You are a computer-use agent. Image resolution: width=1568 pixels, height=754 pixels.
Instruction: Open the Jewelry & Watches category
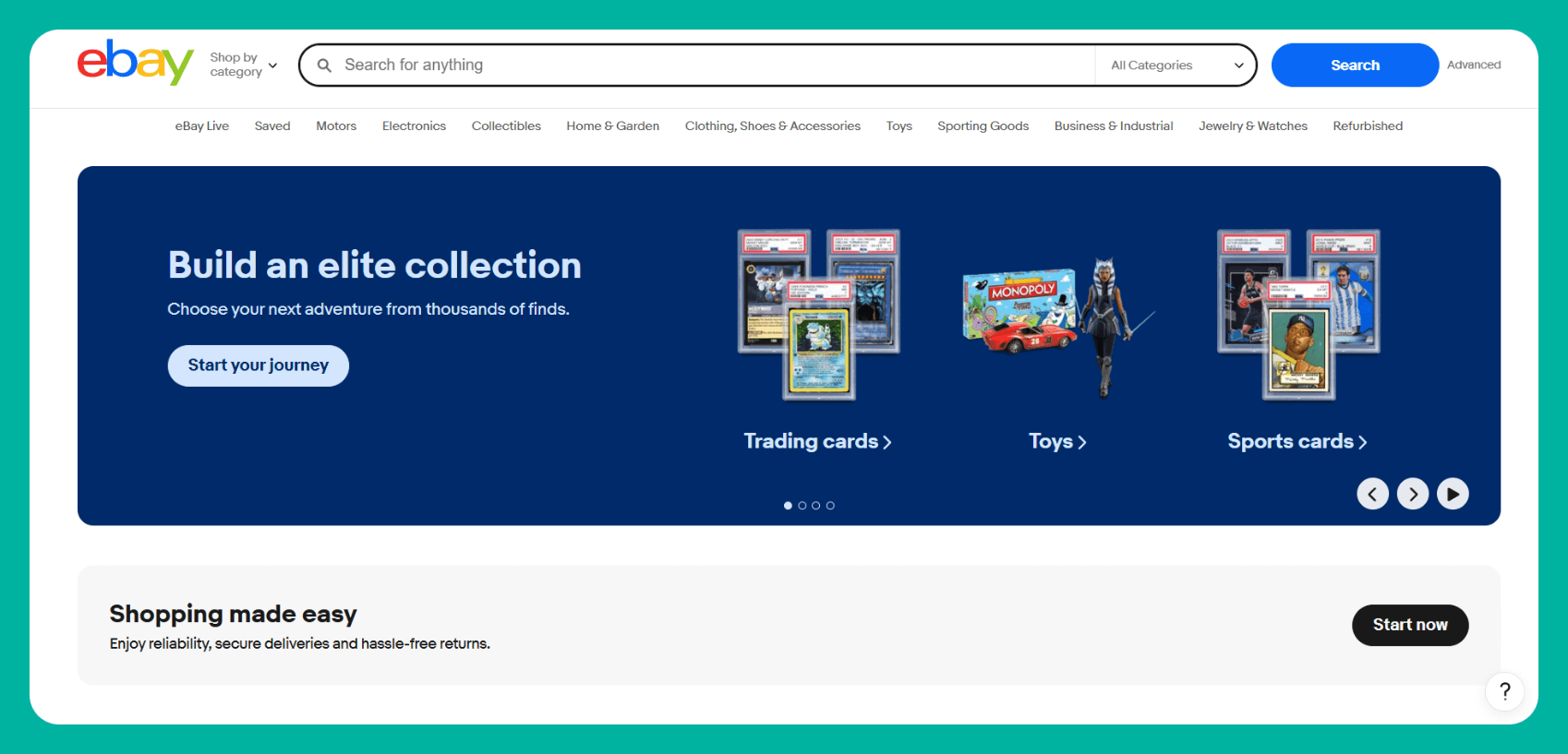pyautogui.click(x=1253, y=126)
